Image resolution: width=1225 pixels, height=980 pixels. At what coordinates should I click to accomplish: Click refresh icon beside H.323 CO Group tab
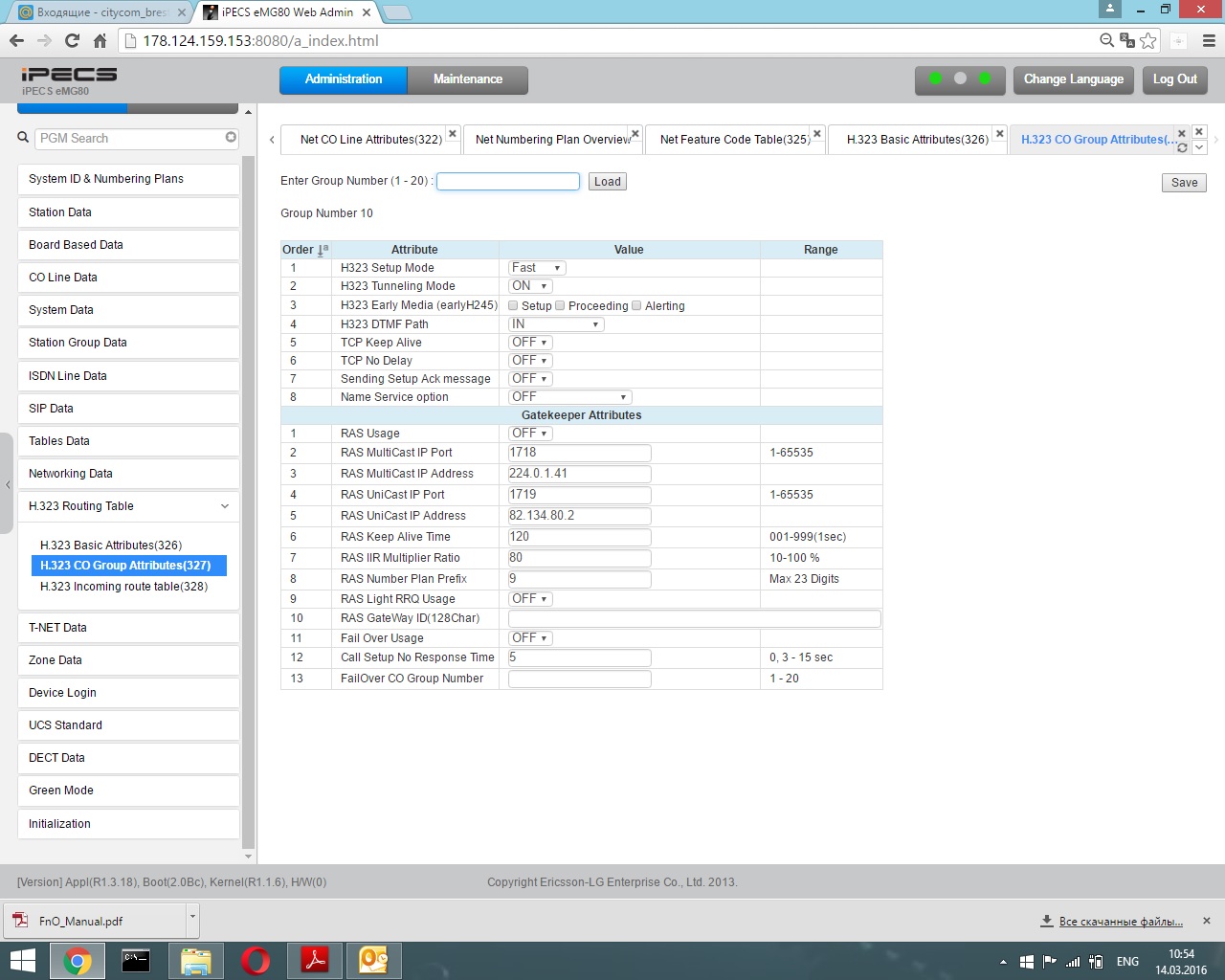pos(1182,147)
